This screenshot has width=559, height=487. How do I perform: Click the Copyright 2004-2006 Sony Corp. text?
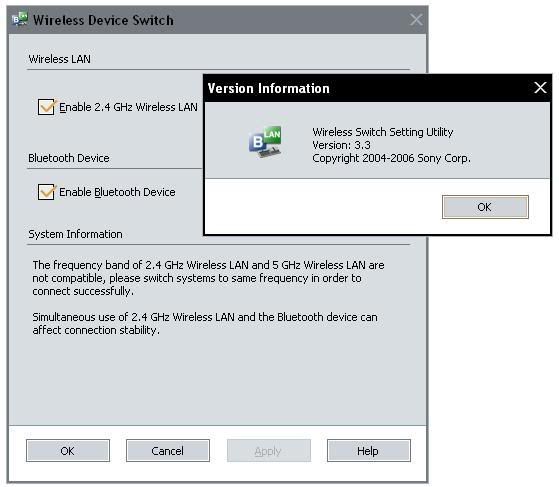coord(391,158)
